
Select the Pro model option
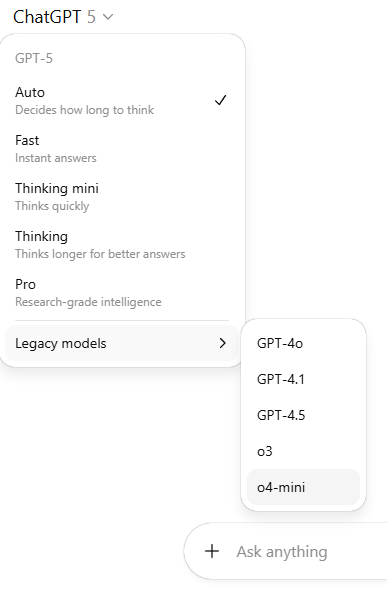tap(122, 293)
